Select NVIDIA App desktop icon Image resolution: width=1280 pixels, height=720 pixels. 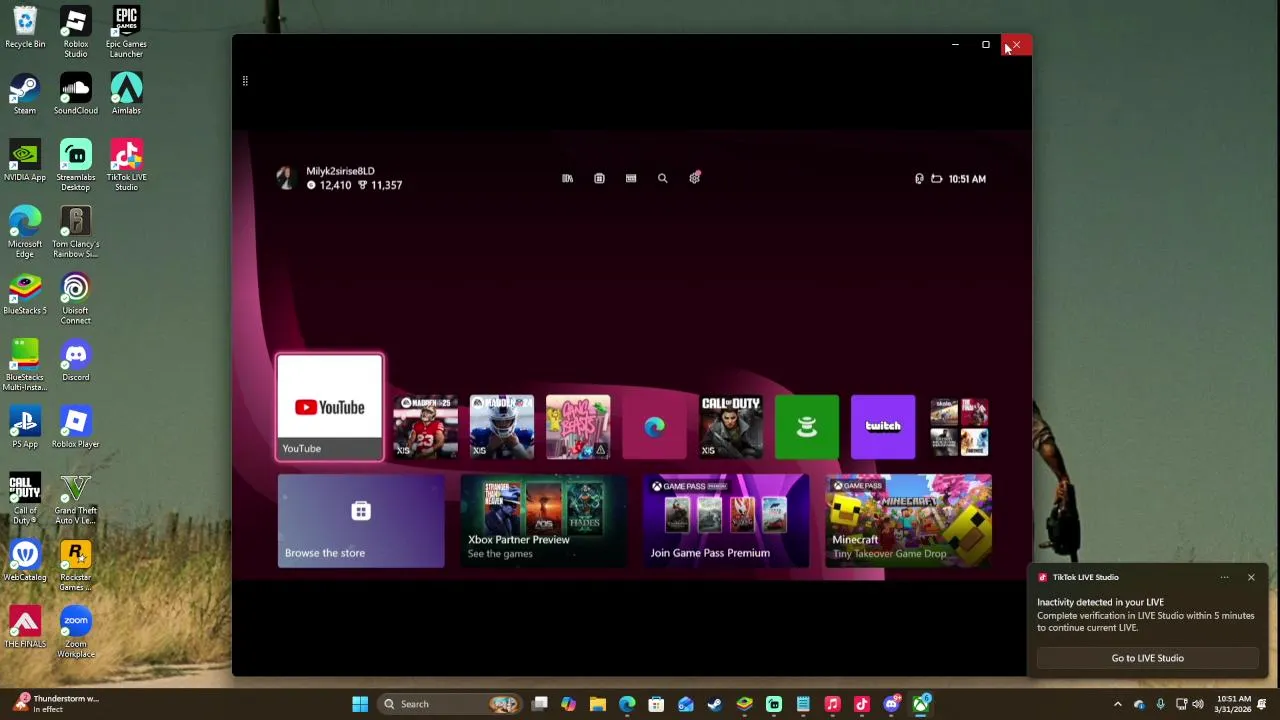(x=25, y=161)
